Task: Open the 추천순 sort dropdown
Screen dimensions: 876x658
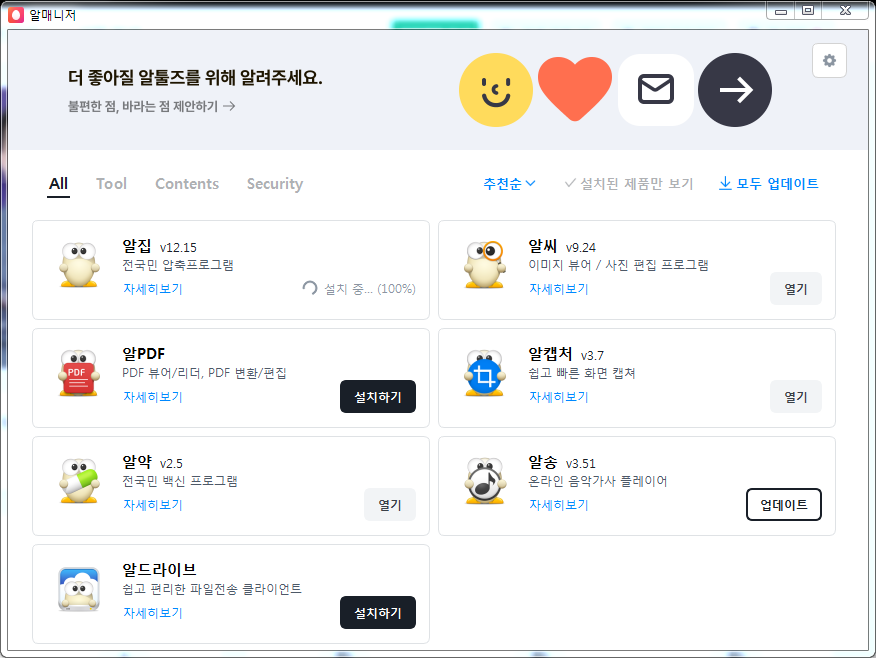Action: point(508,183)
